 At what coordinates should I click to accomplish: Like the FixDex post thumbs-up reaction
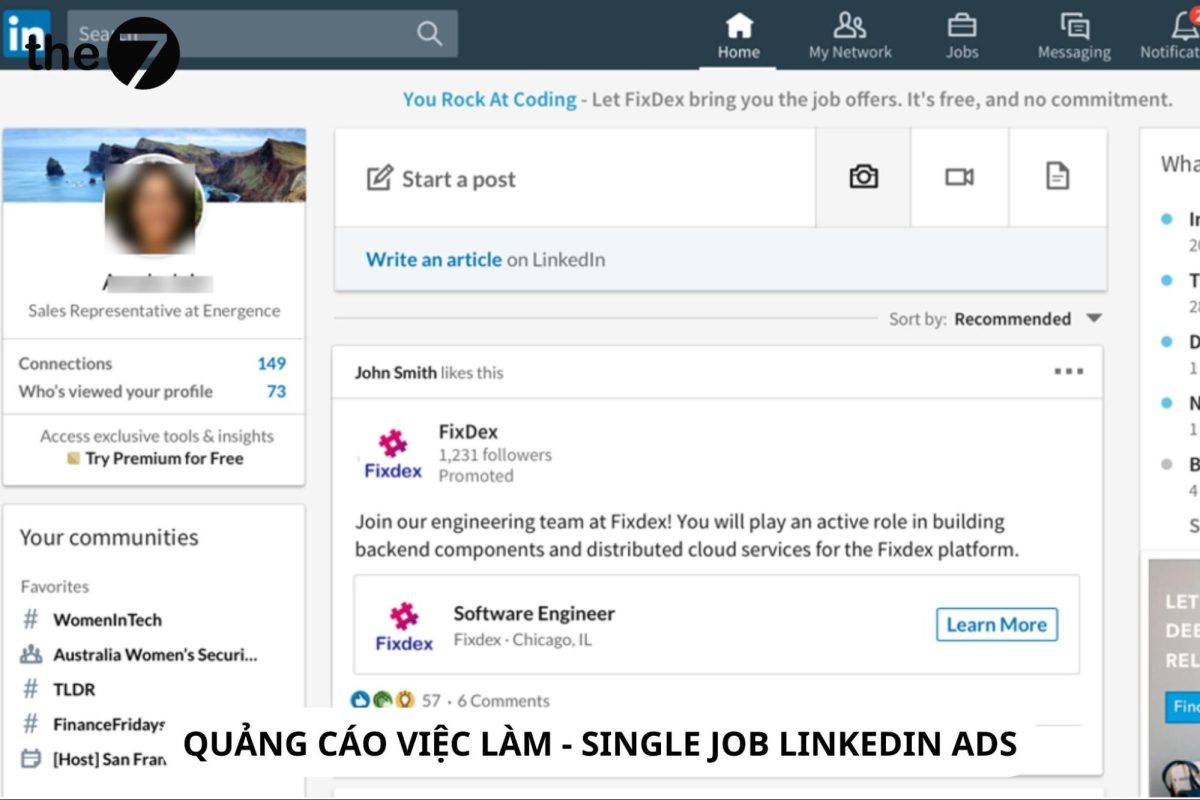[x=362, y=701]
